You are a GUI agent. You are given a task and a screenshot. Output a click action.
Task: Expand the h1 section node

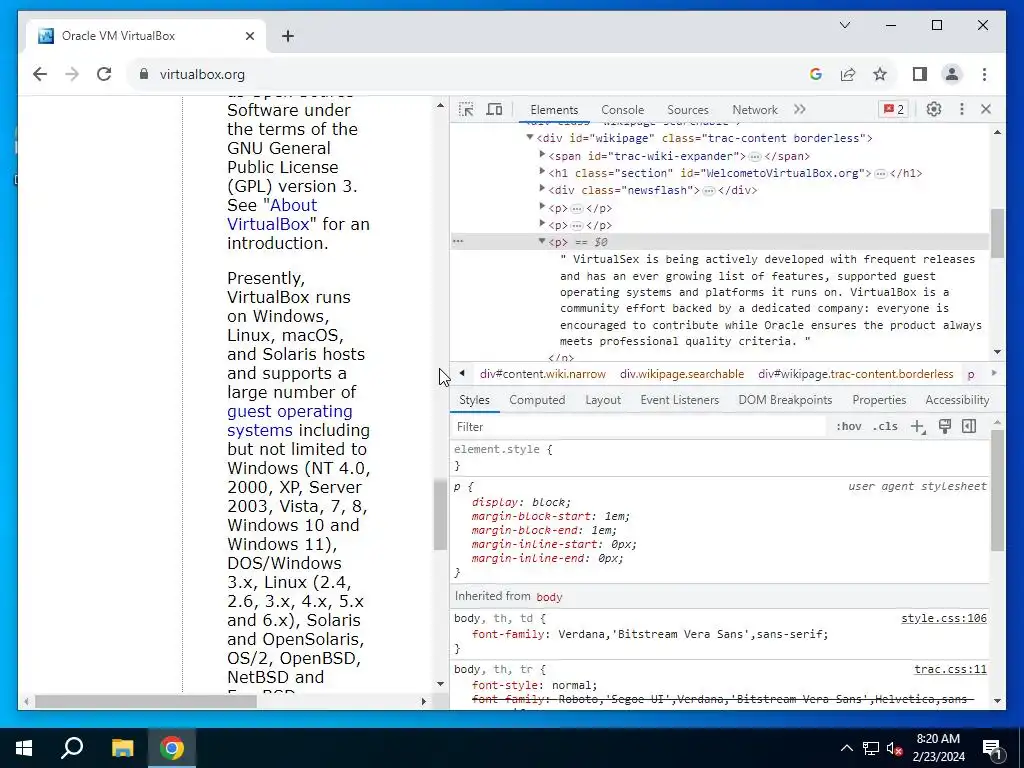coord(542,172)
